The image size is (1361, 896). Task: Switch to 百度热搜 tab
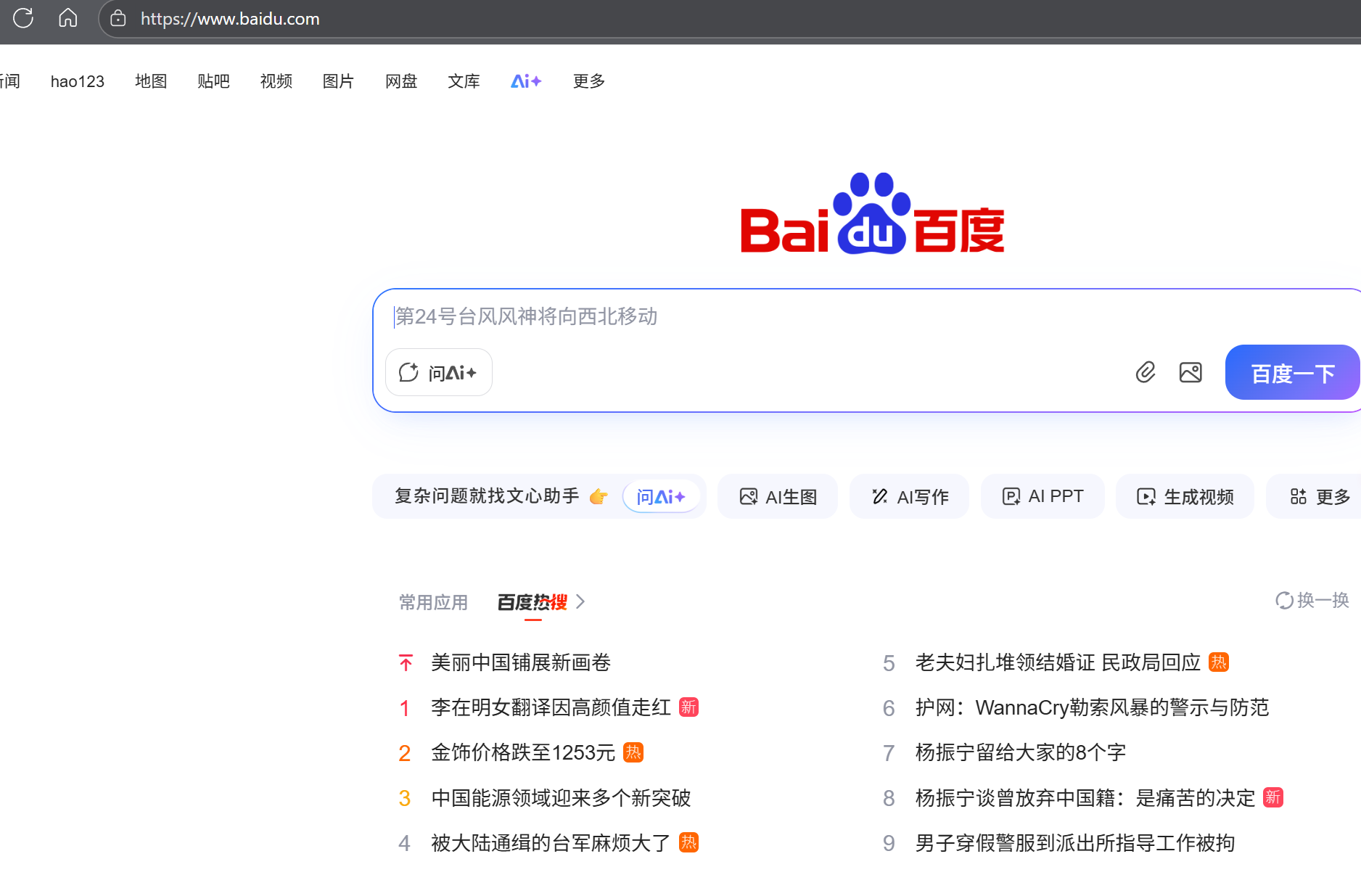click(x=533, y=602)
